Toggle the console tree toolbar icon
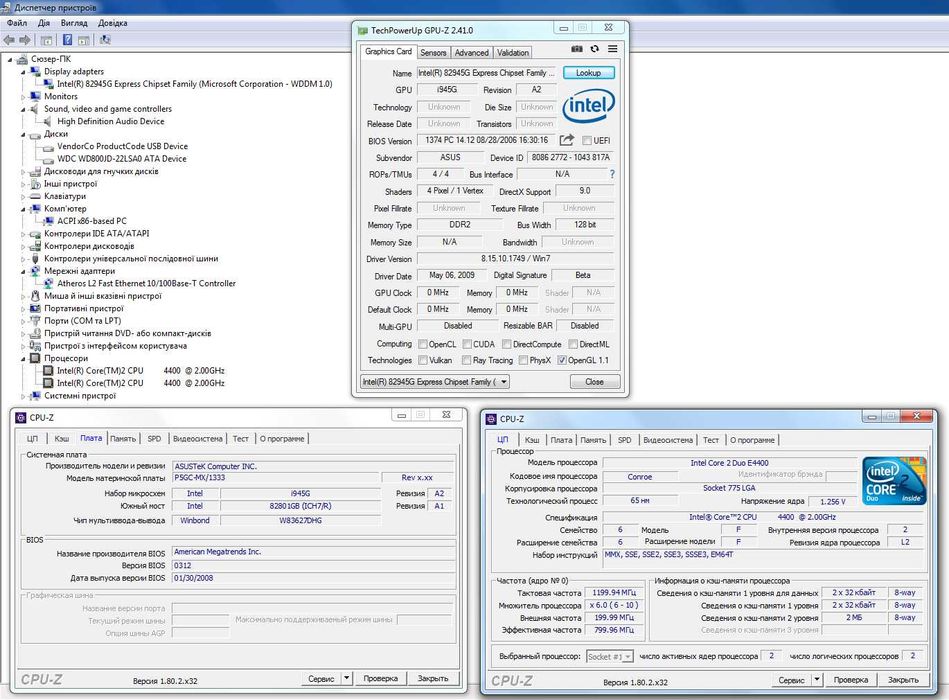 (46, 40)
